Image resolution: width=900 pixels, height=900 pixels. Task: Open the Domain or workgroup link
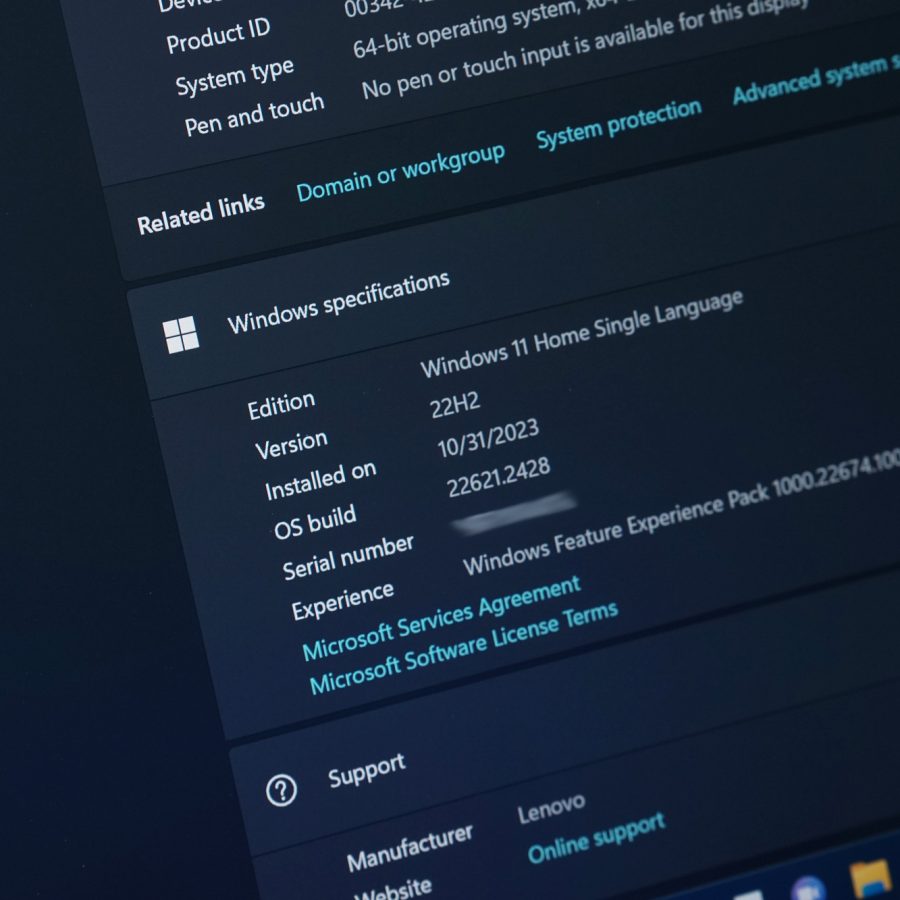401,172
